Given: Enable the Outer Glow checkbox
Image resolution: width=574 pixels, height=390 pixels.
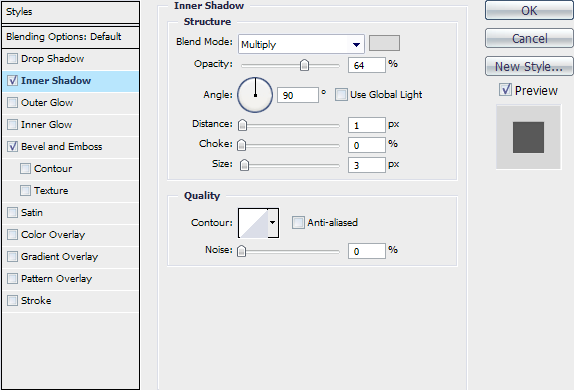Looking at the screenshot, I should coord(12,103).
